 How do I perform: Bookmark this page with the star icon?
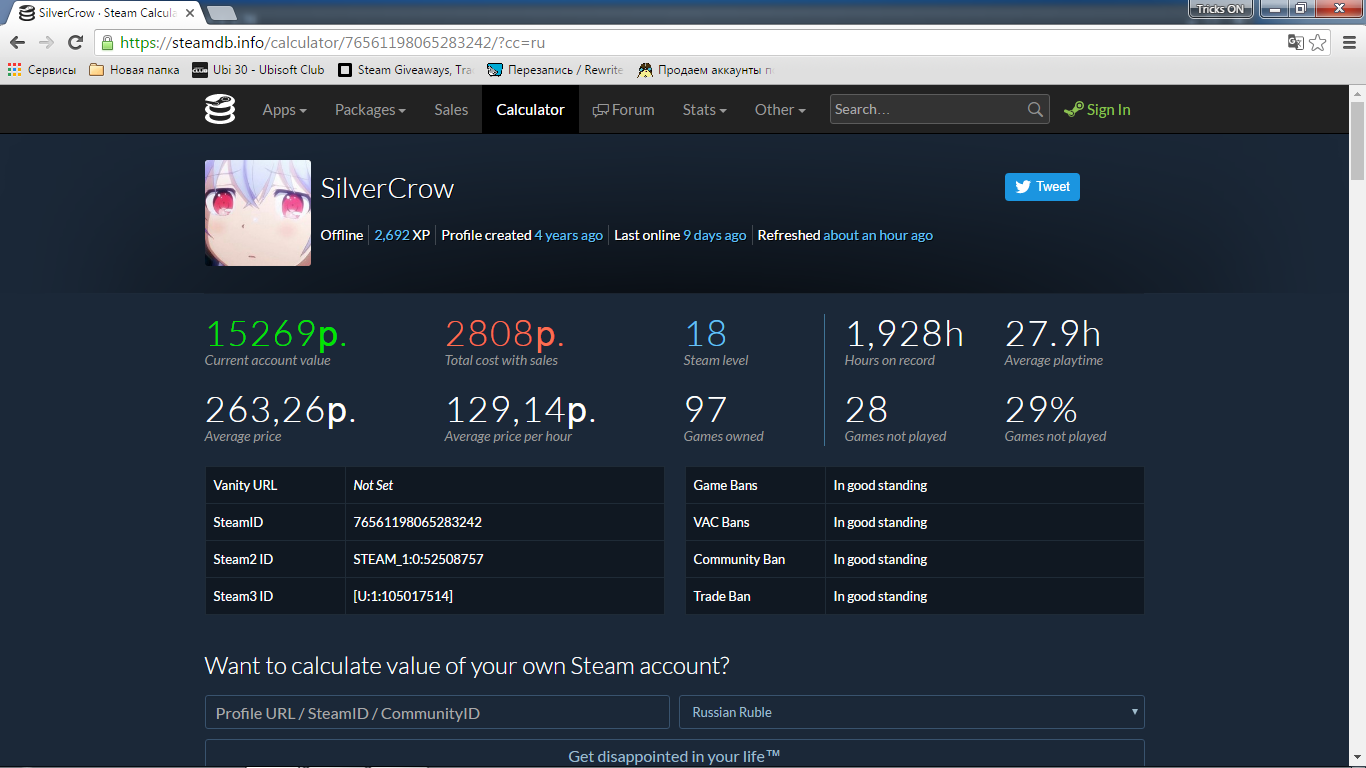(1318, 42)
